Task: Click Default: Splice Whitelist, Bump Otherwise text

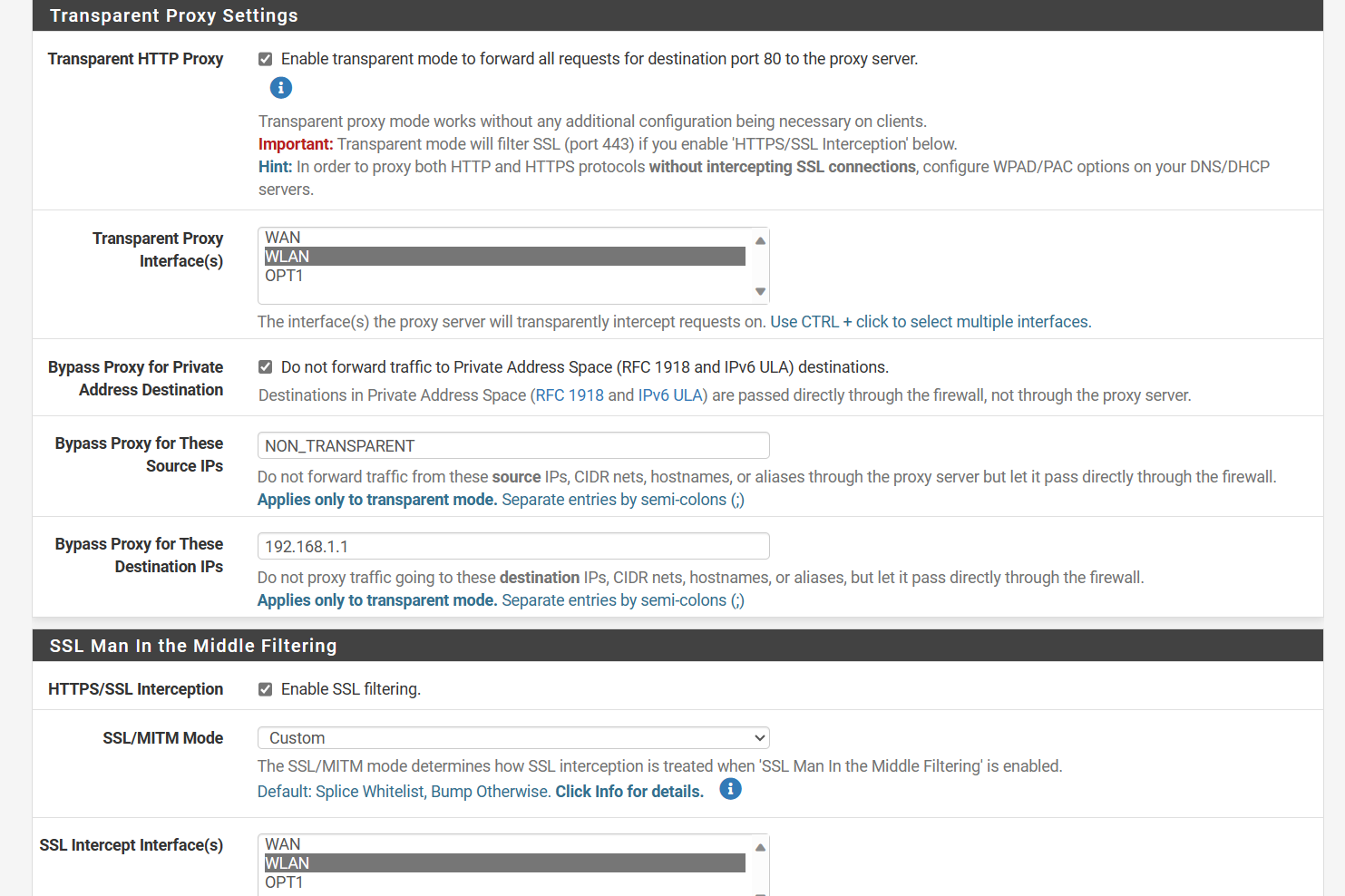Action: [404, 792]
